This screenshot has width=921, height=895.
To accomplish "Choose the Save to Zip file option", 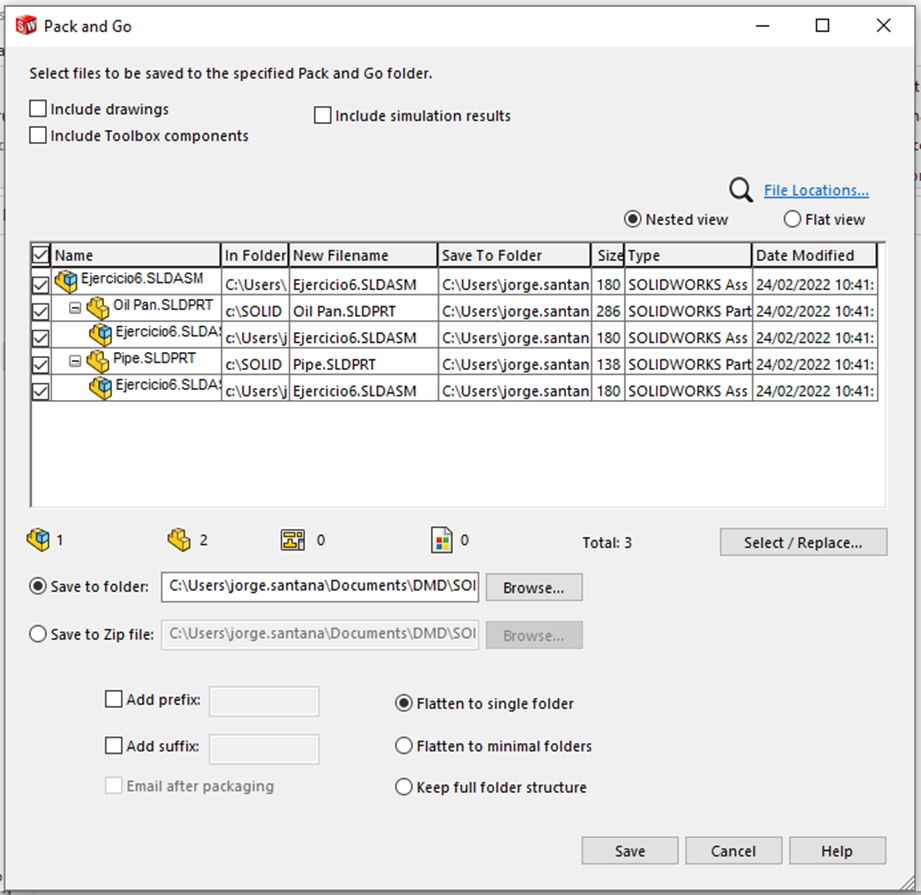I will click(38, 634).
